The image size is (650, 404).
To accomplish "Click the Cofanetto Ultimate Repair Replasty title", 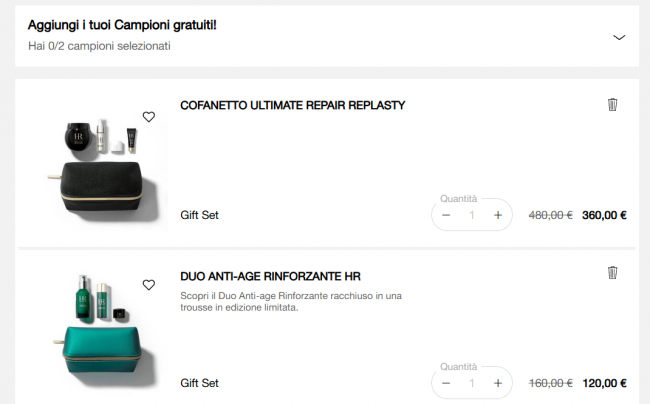I will click(x=292, y=105).
